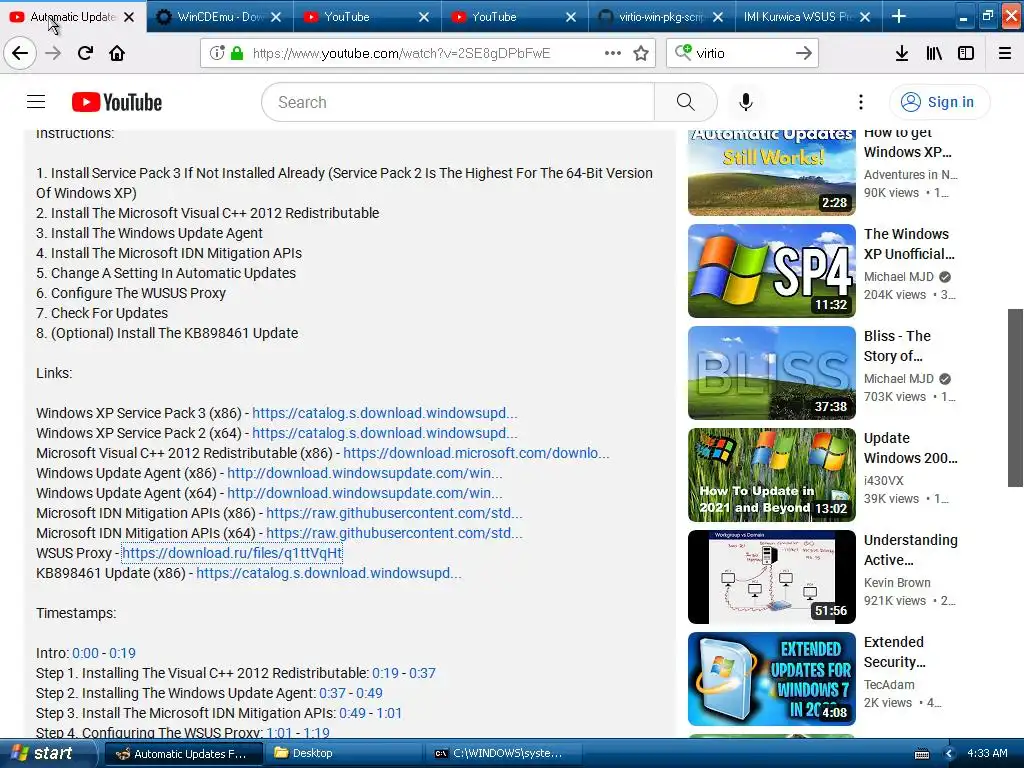Open How To Update in 2021 thumbnail

(x=771, y=475)
